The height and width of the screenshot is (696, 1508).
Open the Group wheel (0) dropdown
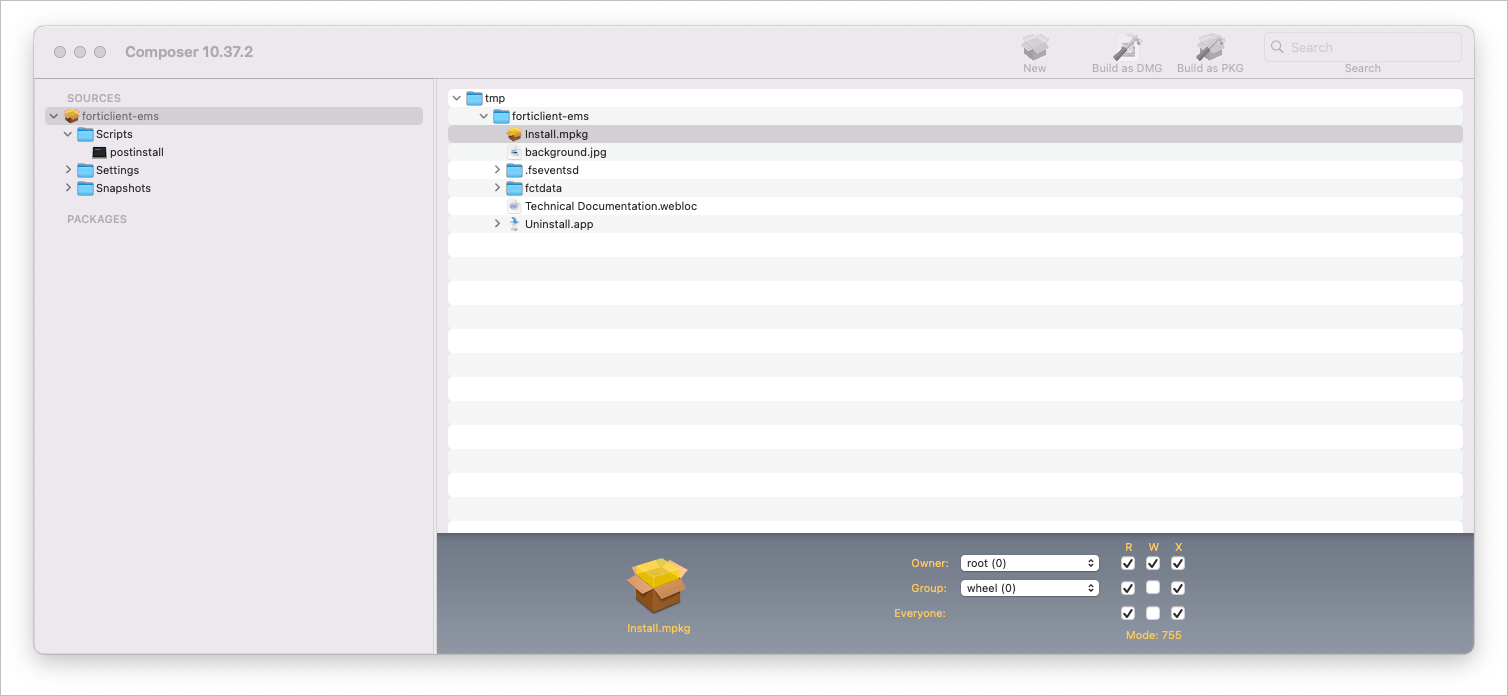pyautogui.click(x=1030, y=588)
